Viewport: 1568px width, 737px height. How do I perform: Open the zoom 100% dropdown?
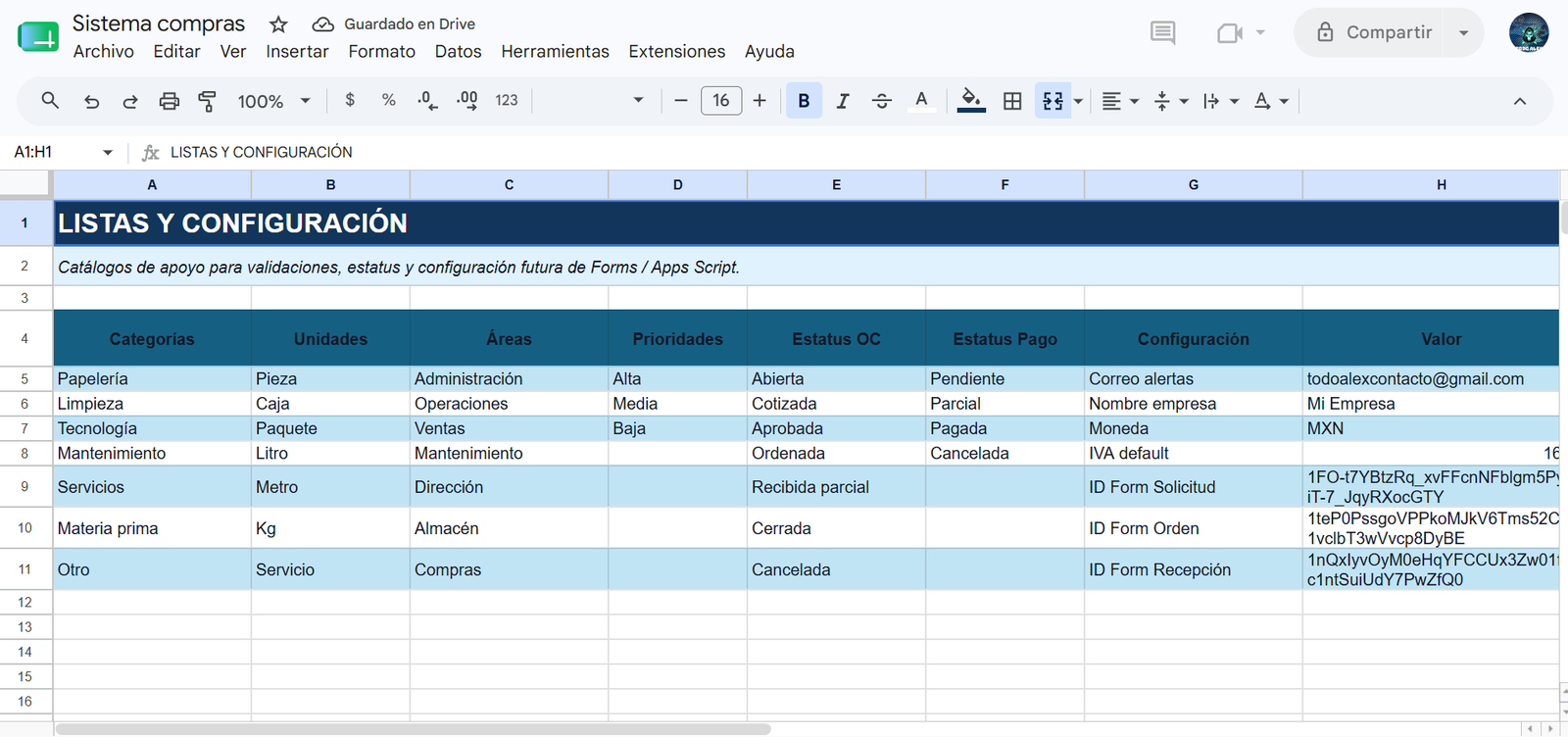274,101
